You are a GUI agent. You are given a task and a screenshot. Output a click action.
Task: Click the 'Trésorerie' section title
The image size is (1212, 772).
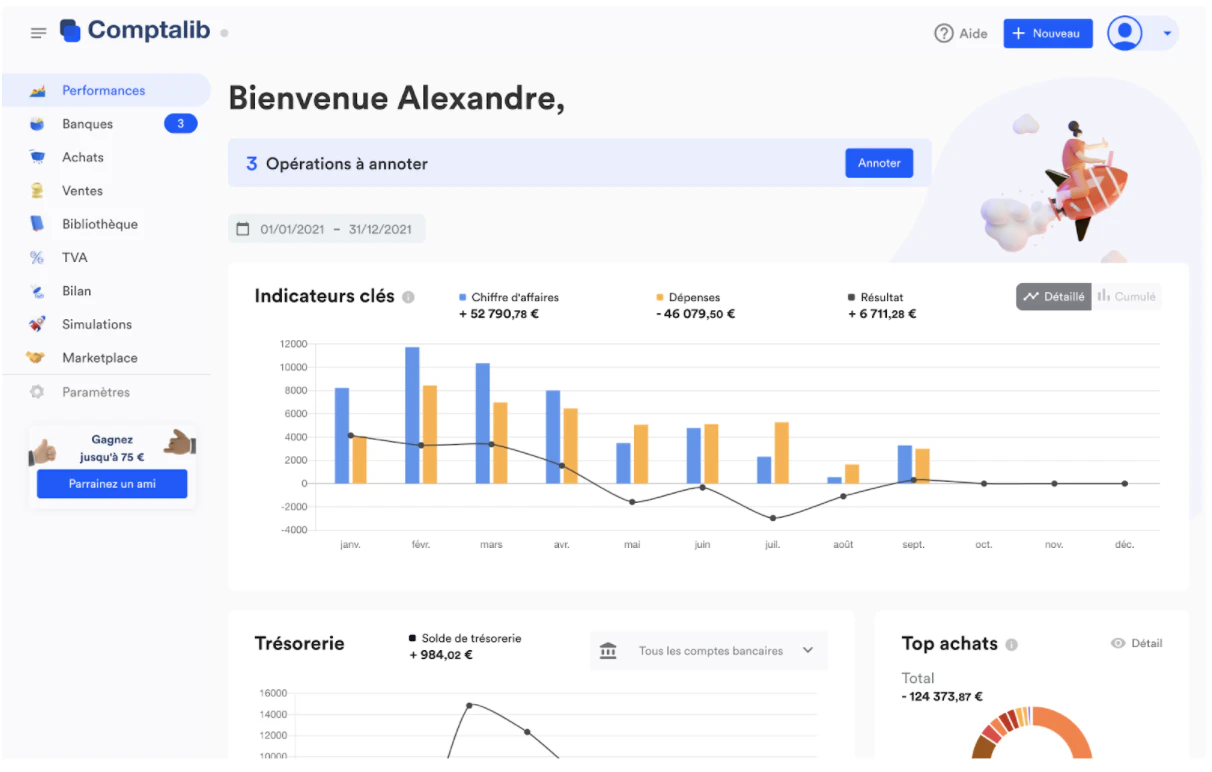299,643
